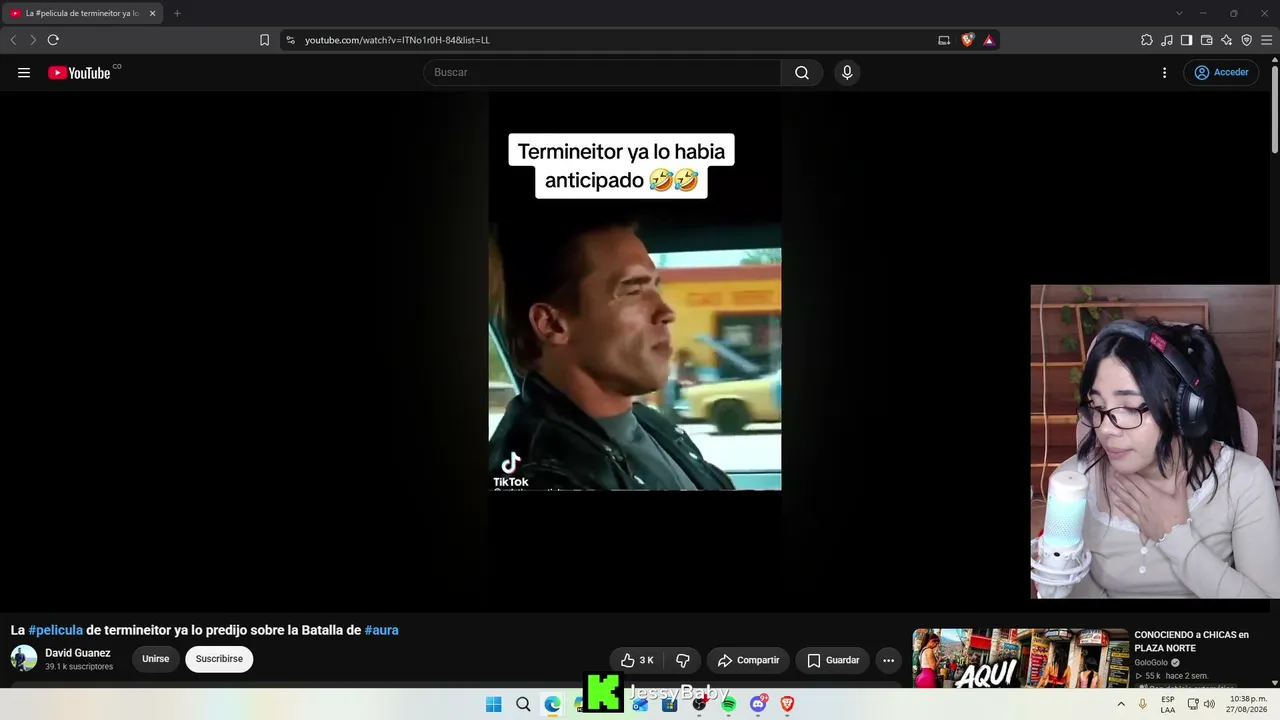Select the 'La #pelicula de termineitor' tab

[x=82, y=13]
